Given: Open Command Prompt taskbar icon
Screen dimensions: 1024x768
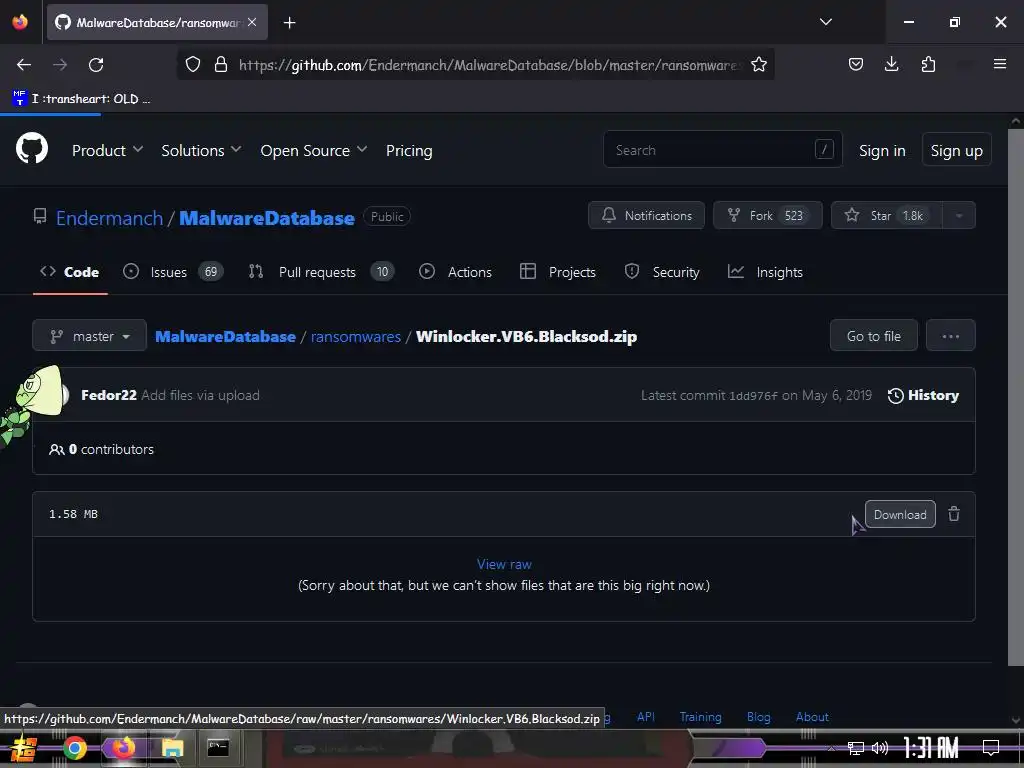Looking at the screenshot, I should click(218, 748).
